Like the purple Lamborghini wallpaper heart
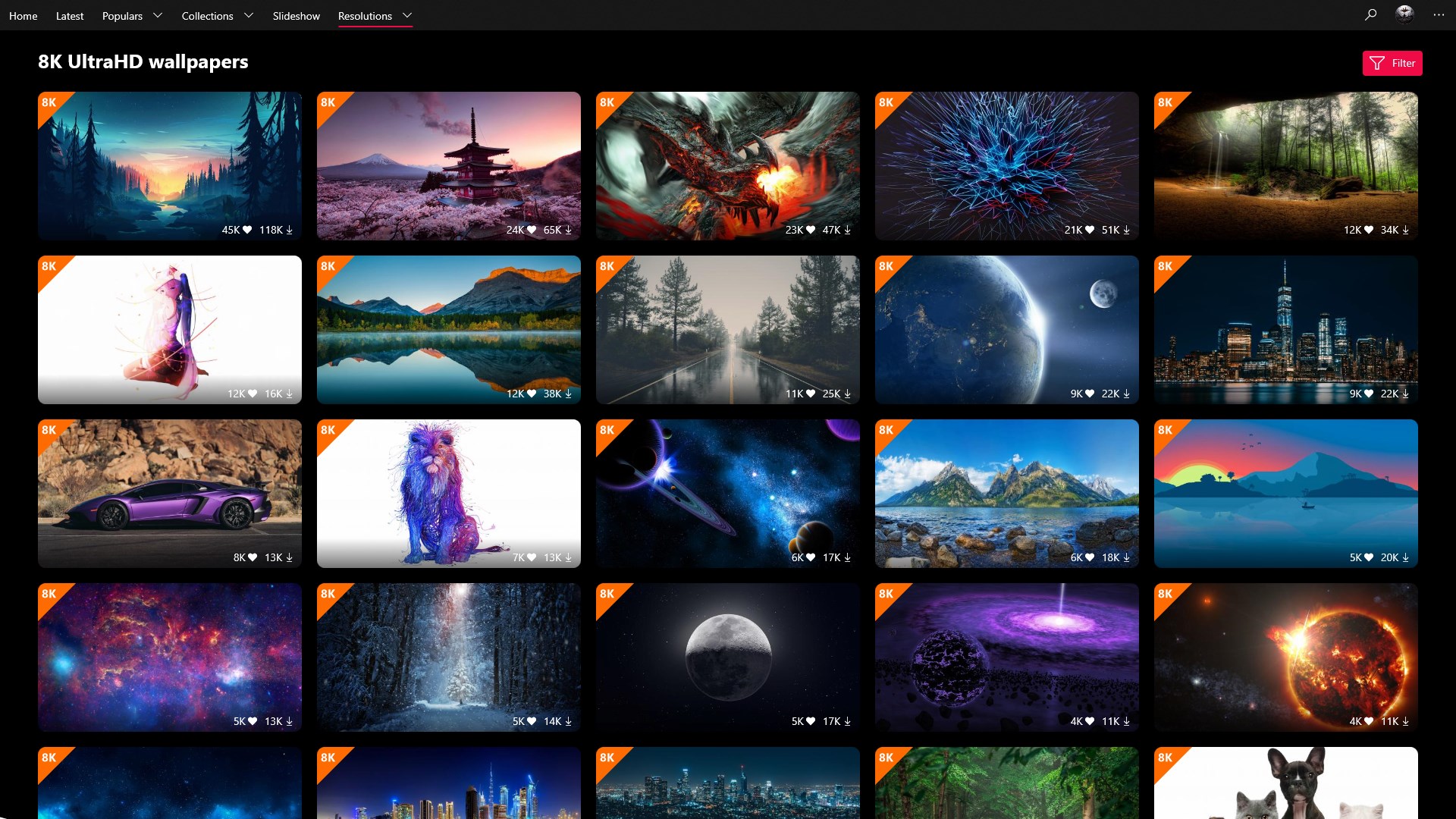This screenshot has width=1456, height=819. [x=253, y=557]
